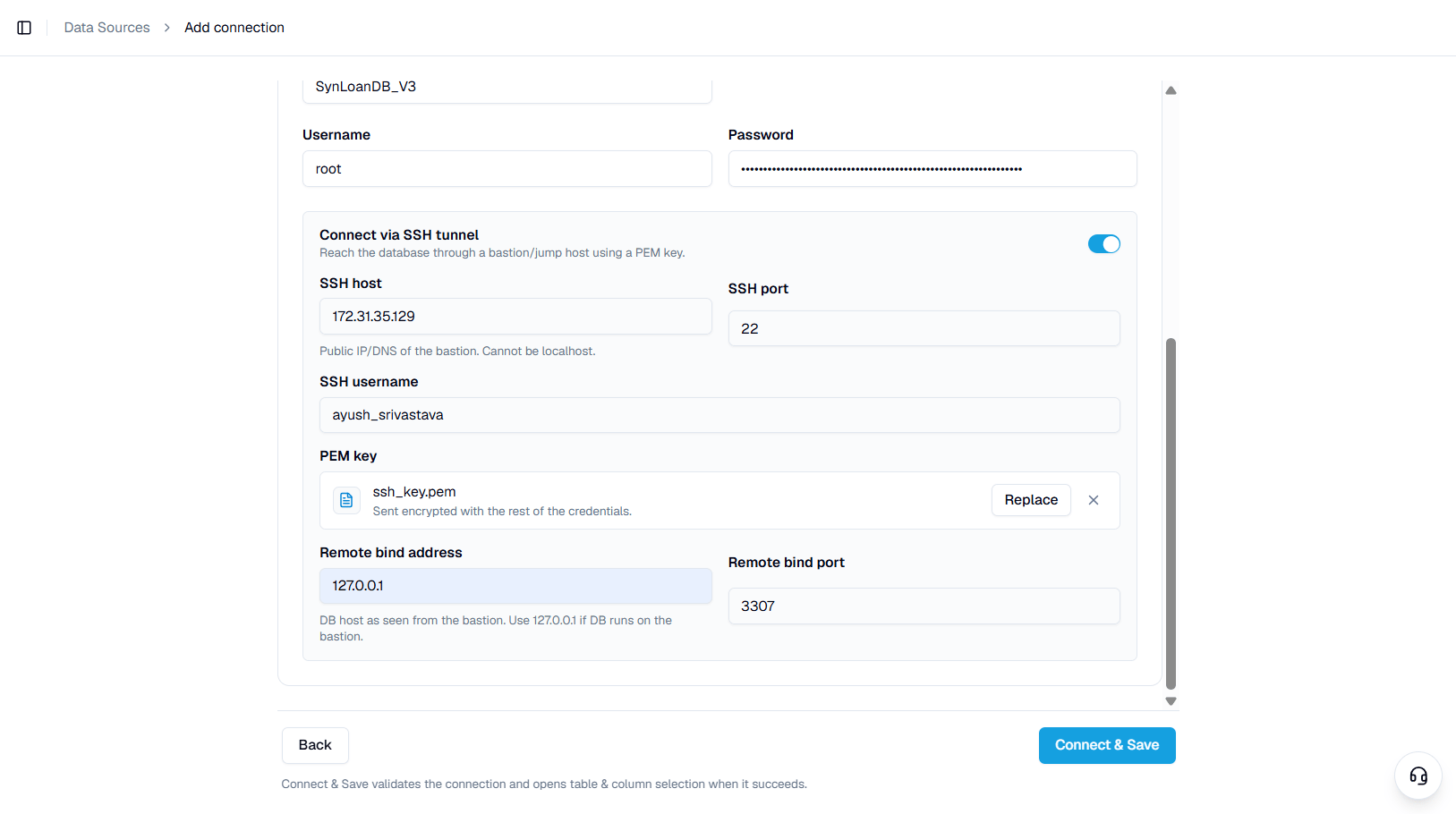Focus the Password field
1456x814 pixels.
click(932, 169)
